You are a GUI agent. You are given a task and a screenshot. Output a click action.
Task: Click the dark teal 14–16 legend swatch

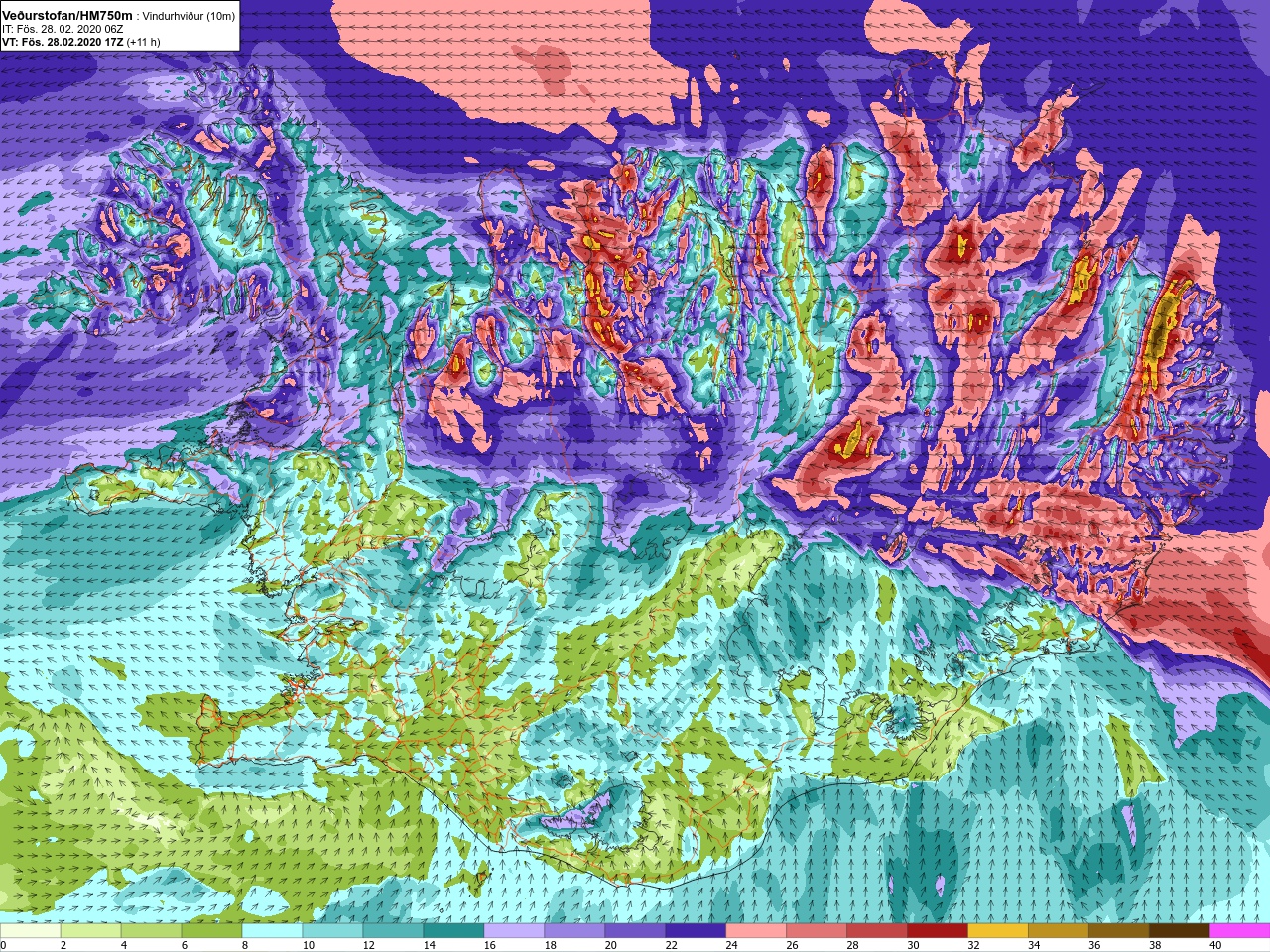(453, 932)
